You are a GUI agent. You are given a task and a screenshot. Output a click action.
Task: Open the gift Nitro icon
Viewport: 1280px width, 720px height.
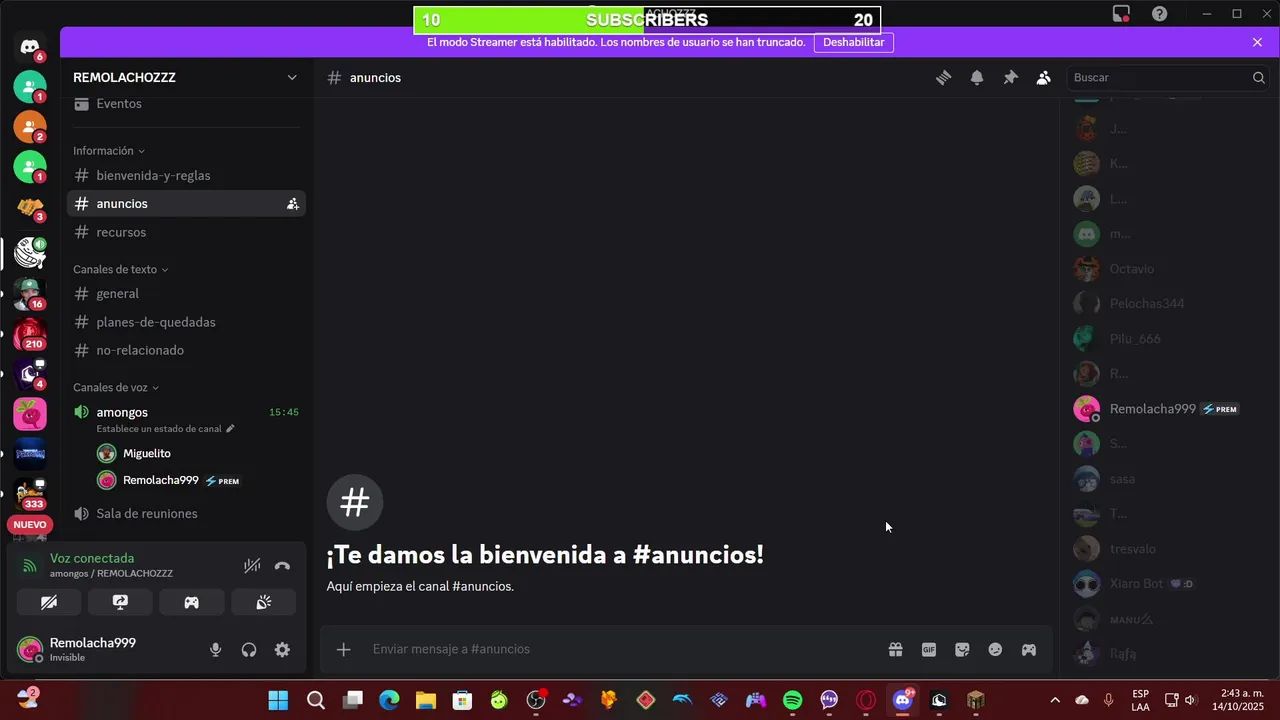[x=895, y=650]
